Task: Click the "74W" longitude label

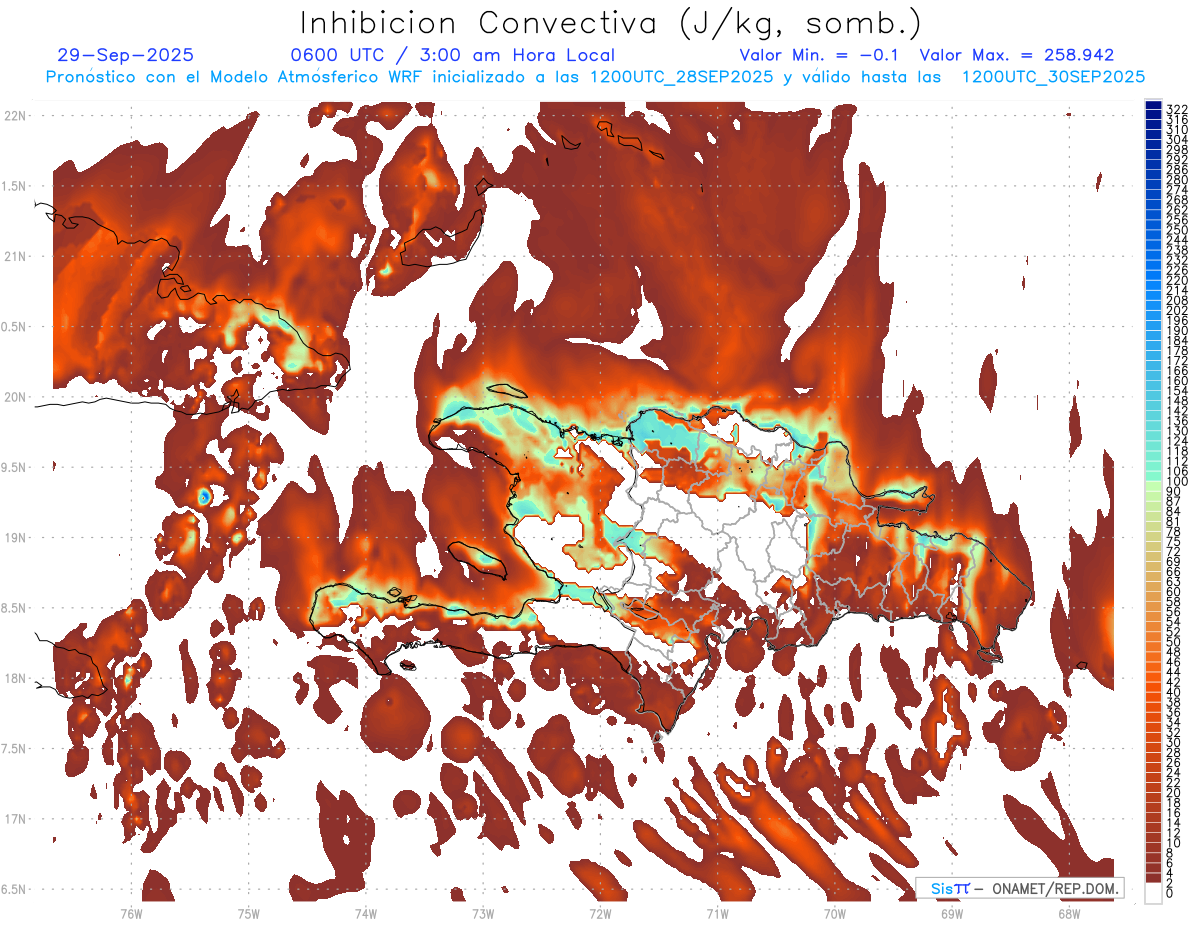Action: point(365,913)
